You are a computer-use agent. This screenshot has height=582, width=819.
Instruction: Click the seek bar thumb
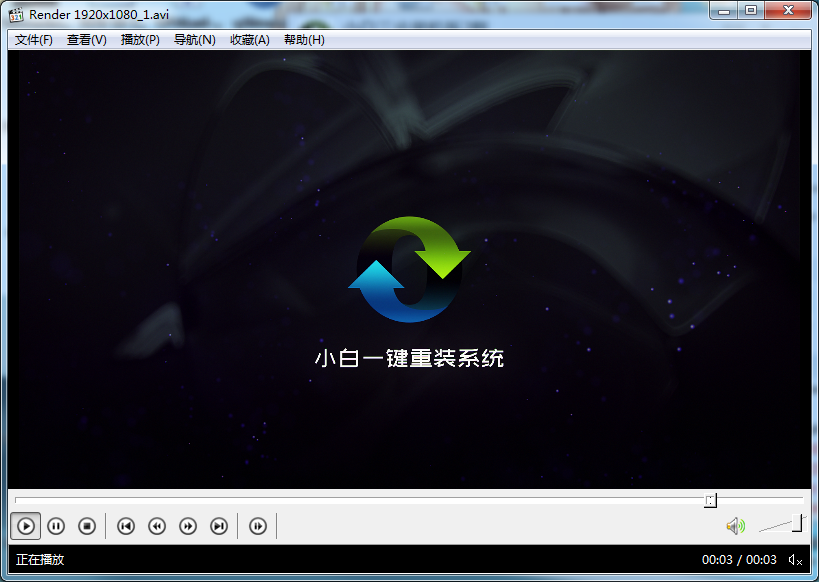pos(710,500)
